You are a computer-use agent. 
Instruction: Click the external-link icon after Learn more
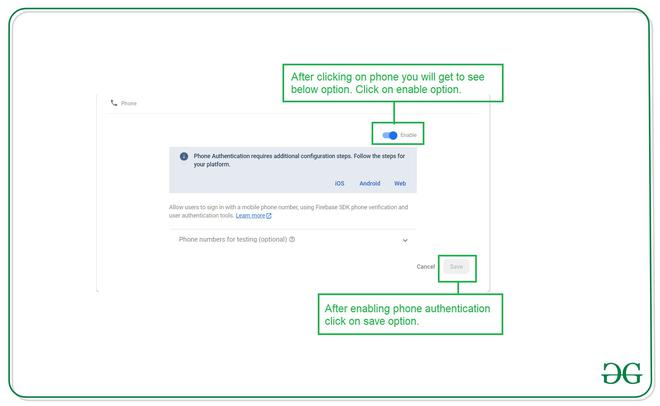(269, 216)
